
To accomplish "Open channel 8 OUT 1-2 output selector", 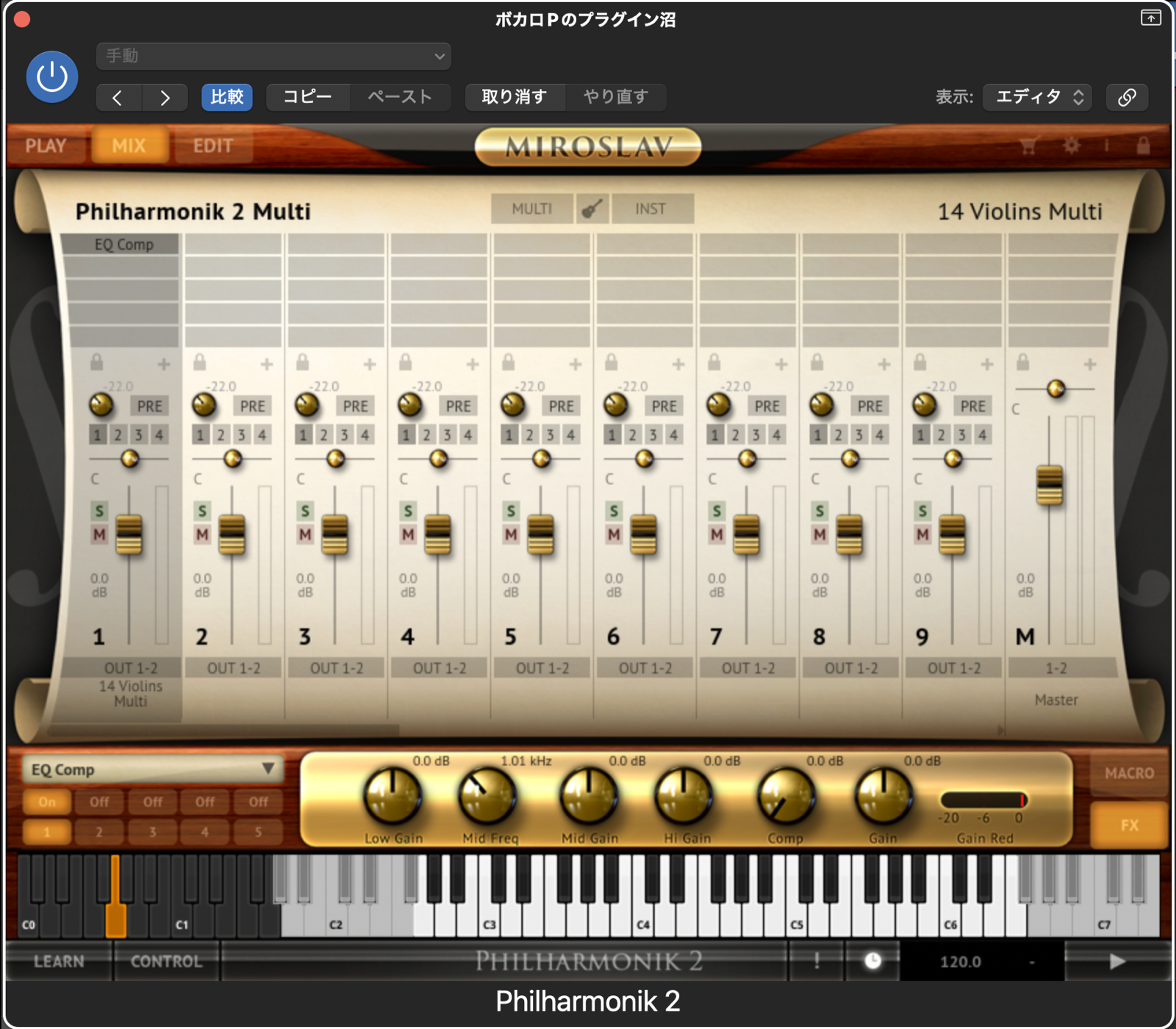I will pyautogui.click(x=850, y=668).
